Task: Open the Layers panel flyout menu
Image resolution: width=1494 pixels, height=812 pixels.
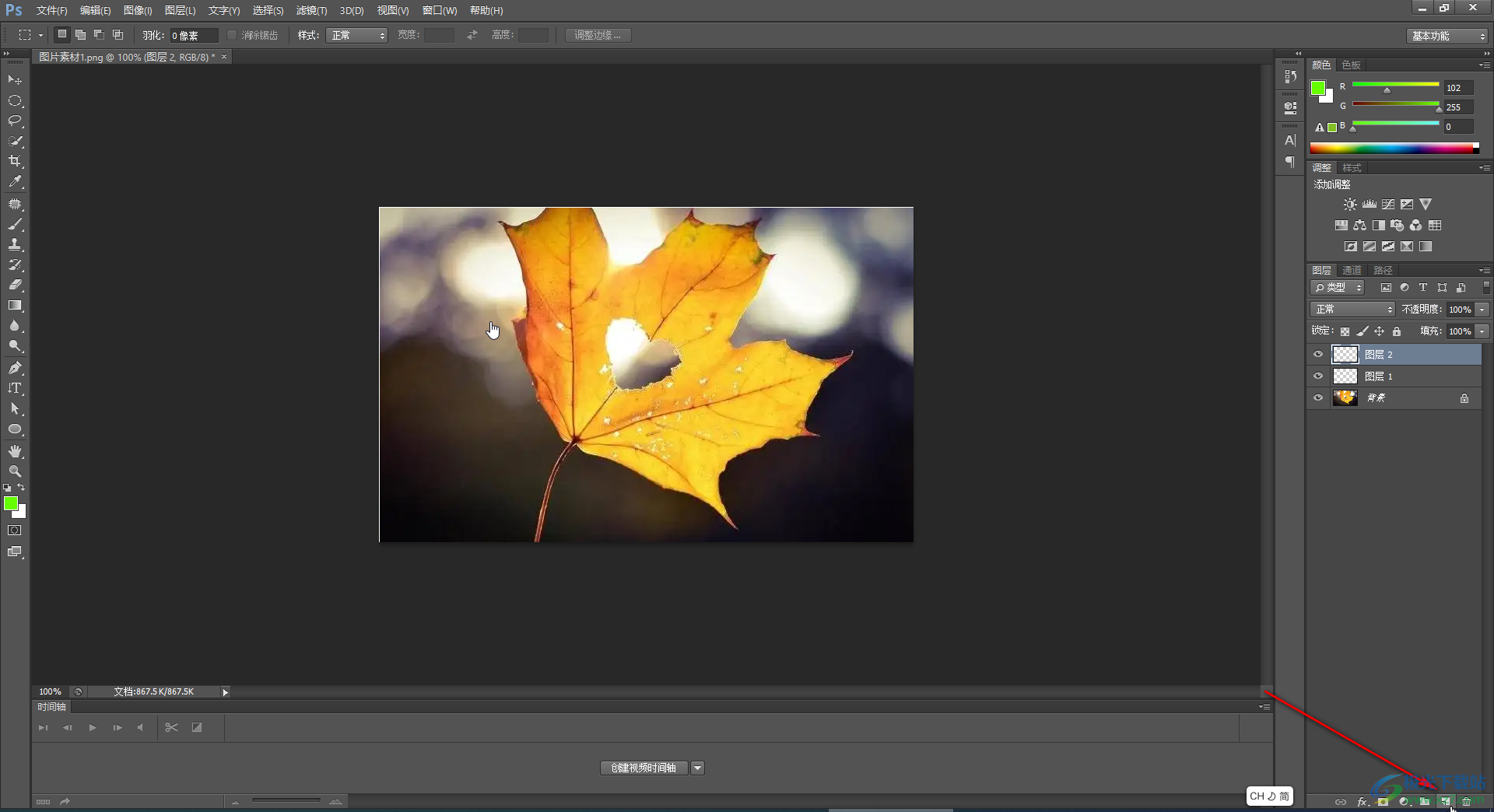Action: tap(1485, 271)
